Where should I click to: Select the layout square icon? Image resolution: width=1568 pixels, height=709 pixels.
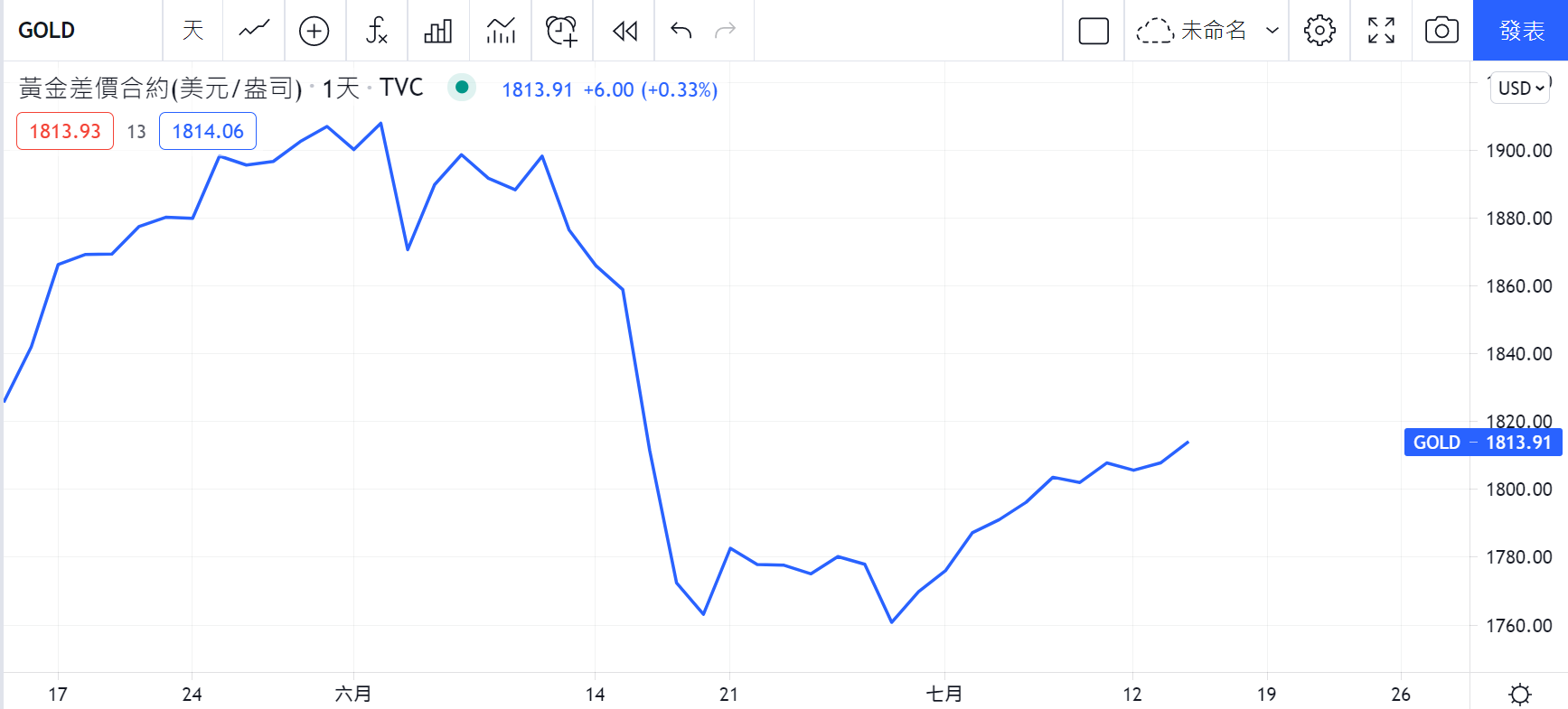pos(1094,31)
